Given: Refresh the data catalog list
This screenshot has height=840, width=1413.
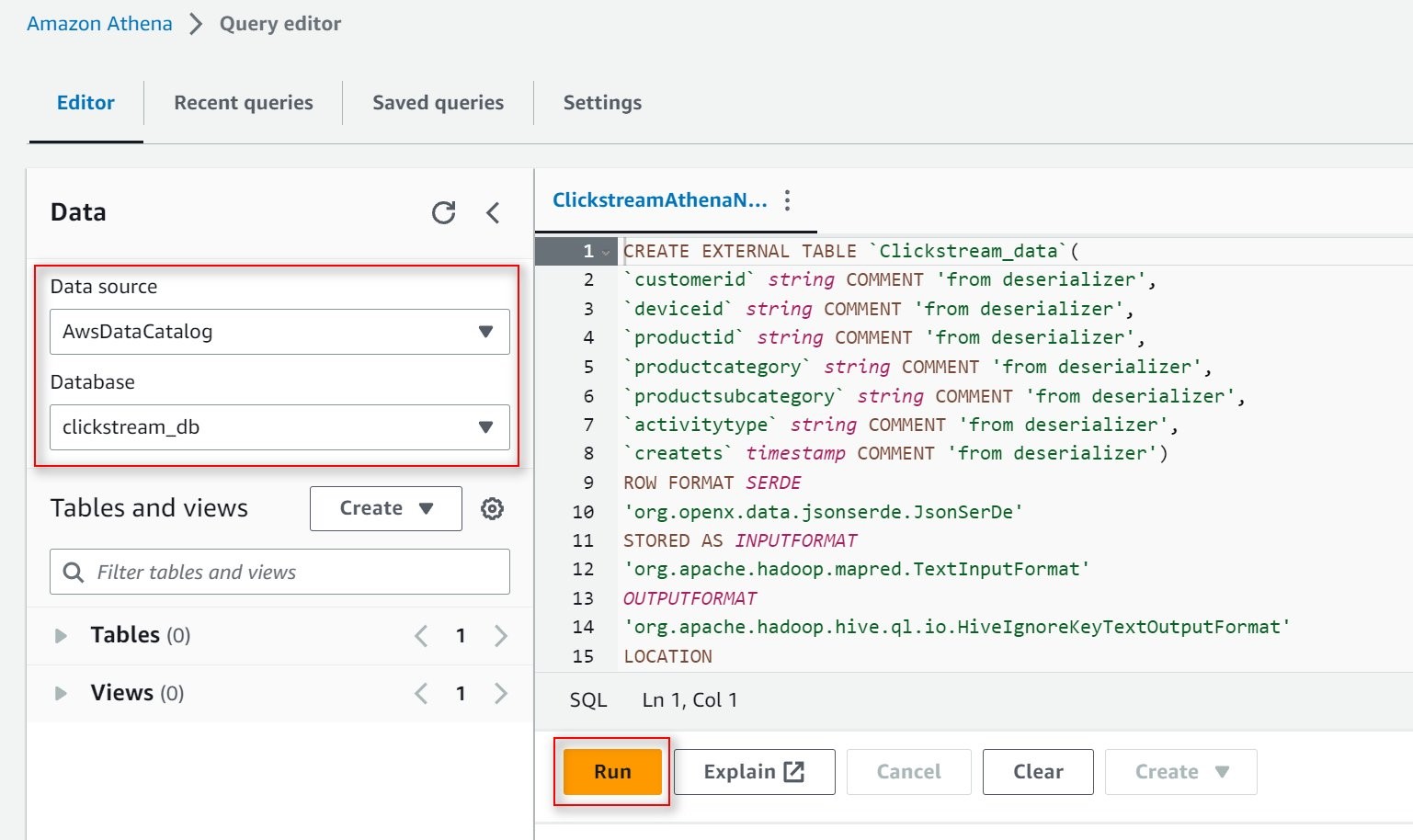Looking at the screenshot, I should coord(444,212).
